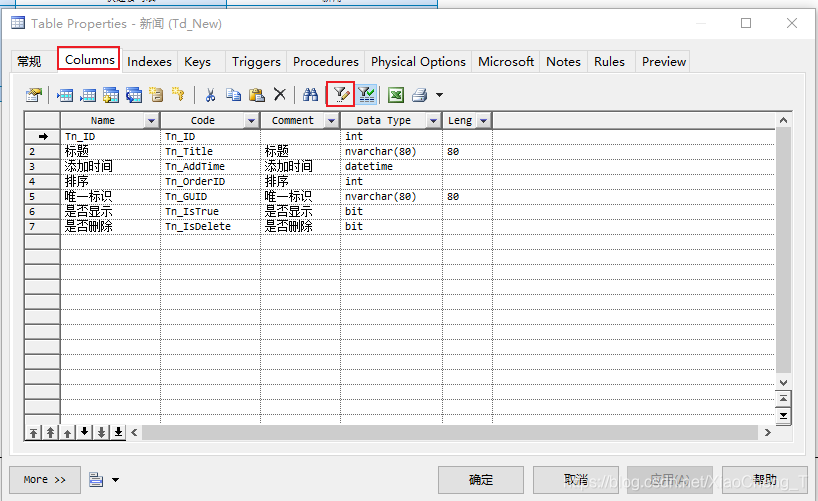Click the Create Index icon
Screen dimensions: 818x501
156,94
